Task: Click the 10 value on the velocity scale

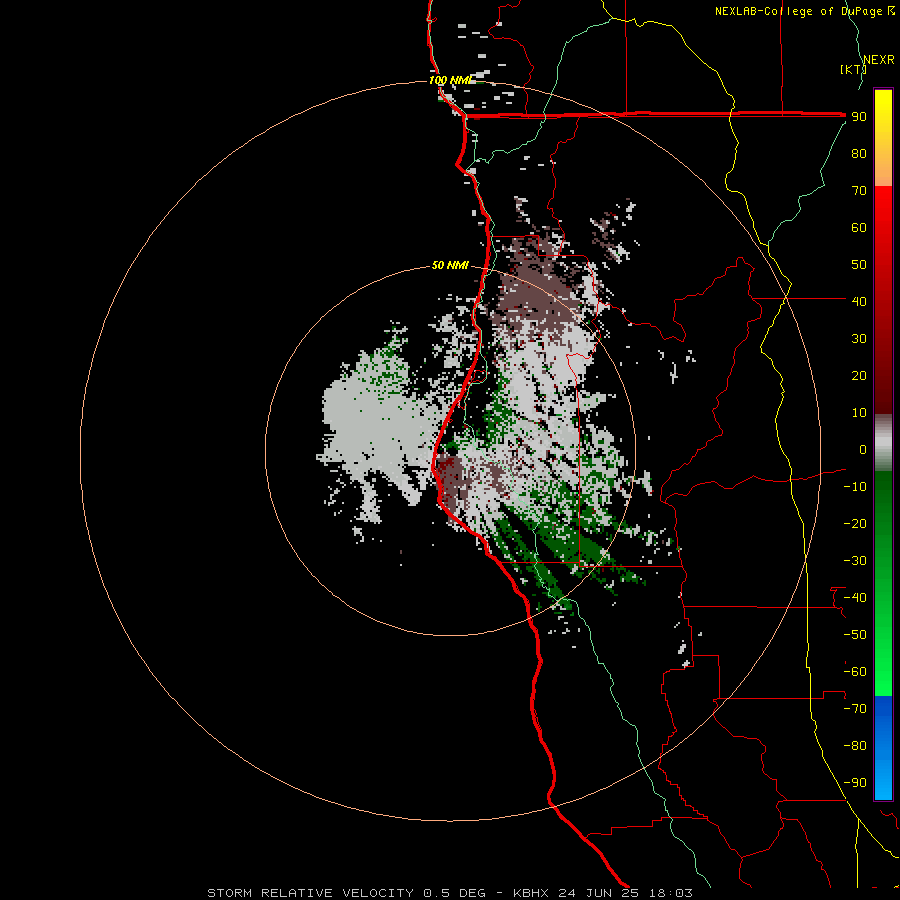Action: [x=859, y=413]
